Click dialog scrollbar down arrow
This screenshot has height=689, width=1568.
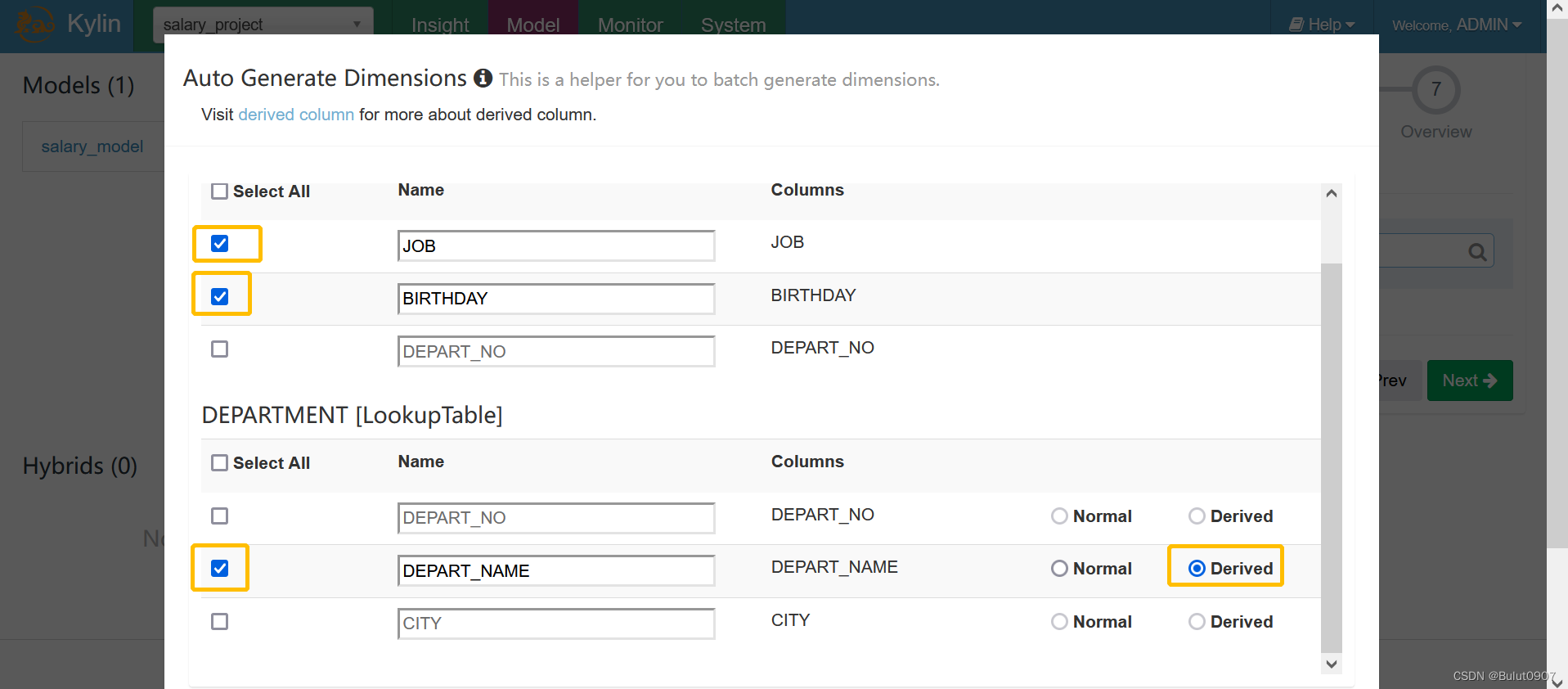pyautogui.click(x=1332, y=664)
